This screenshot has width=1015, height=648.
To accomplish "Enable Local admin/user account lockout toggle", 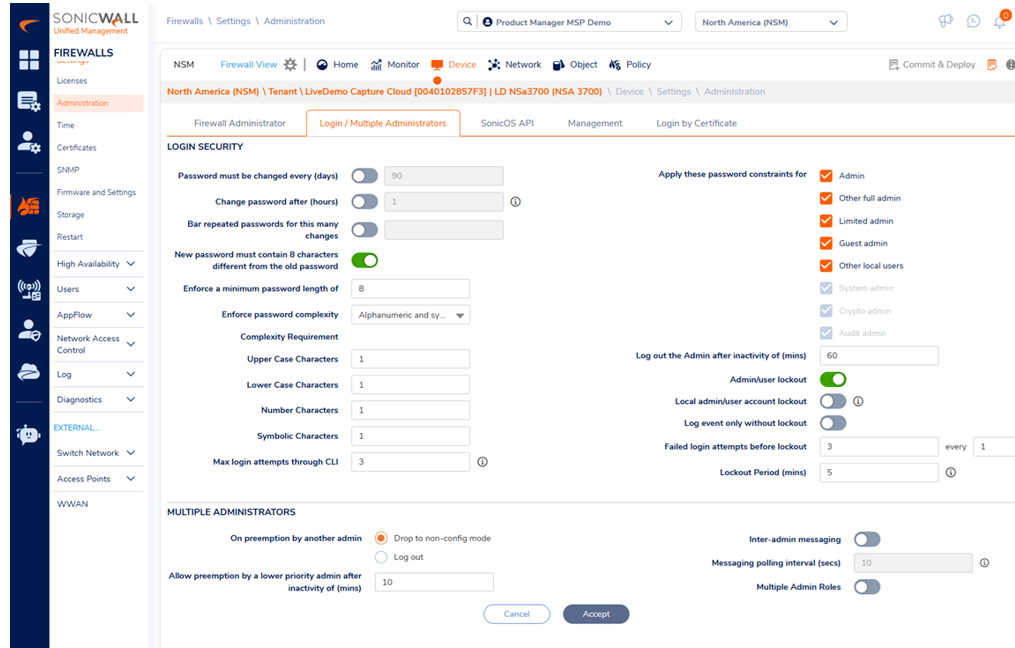I will [x=833, y=401].
